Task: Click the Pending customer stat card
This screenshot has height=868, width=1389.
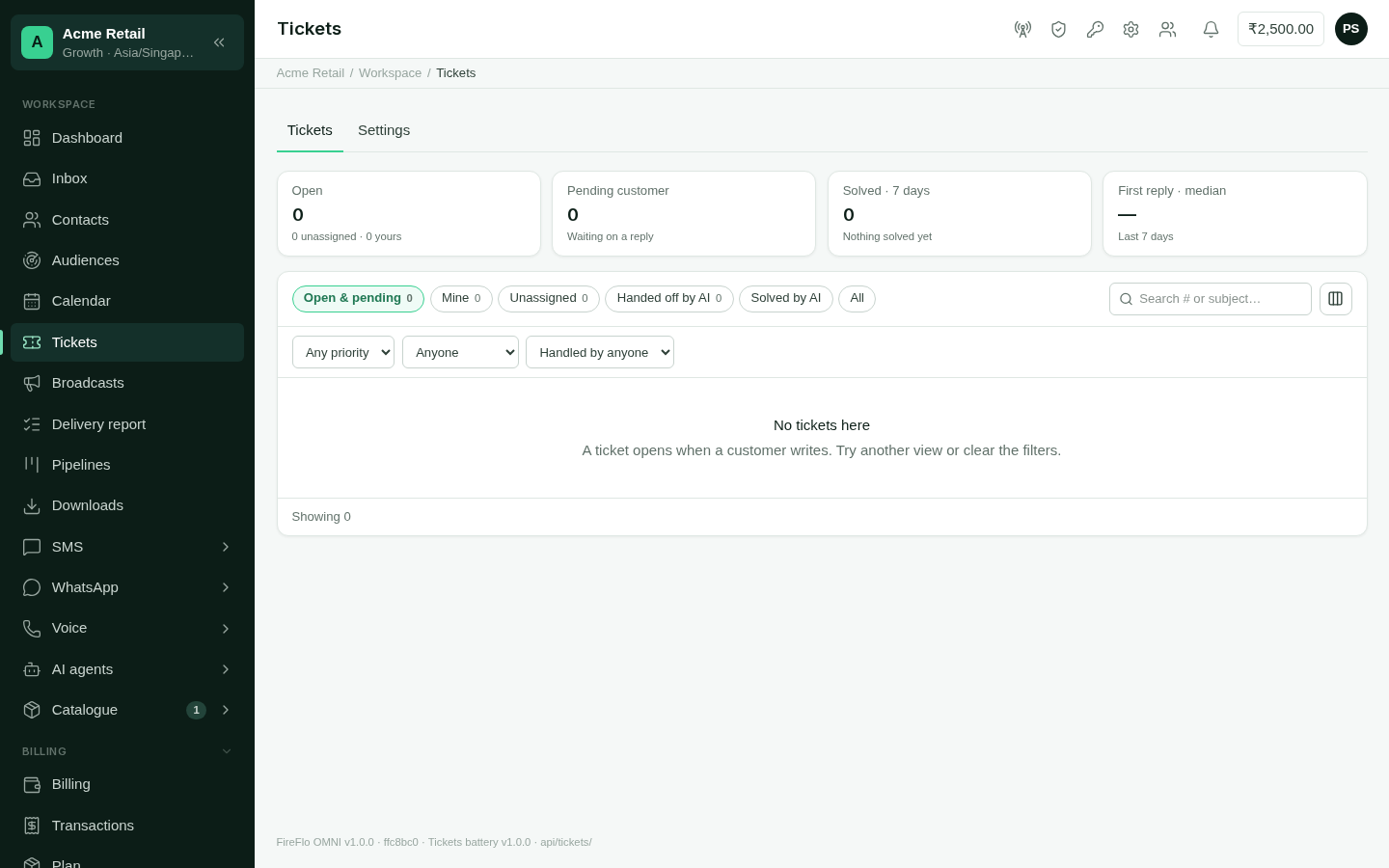Action: coord(684,214)
